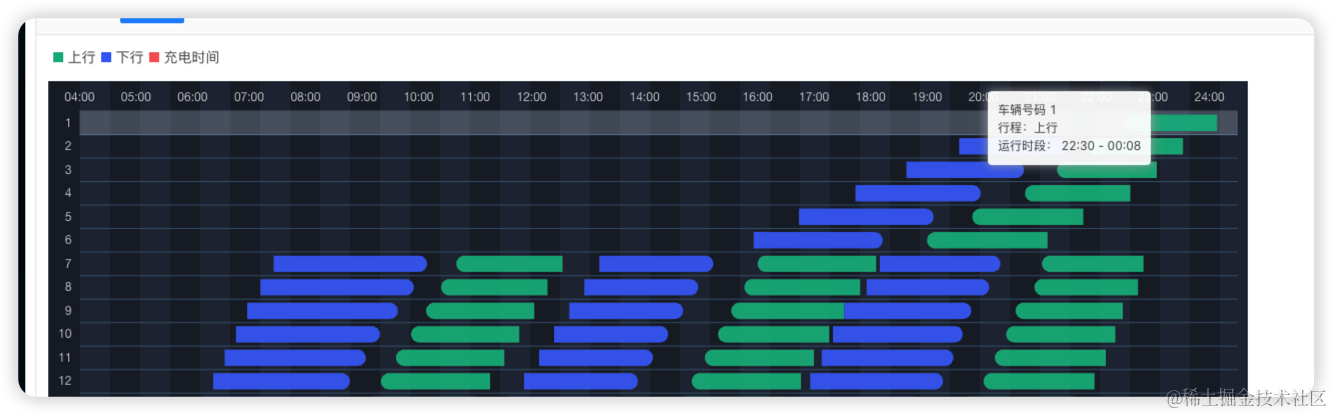Select vehicle row label 11

(x=65, y=358)
